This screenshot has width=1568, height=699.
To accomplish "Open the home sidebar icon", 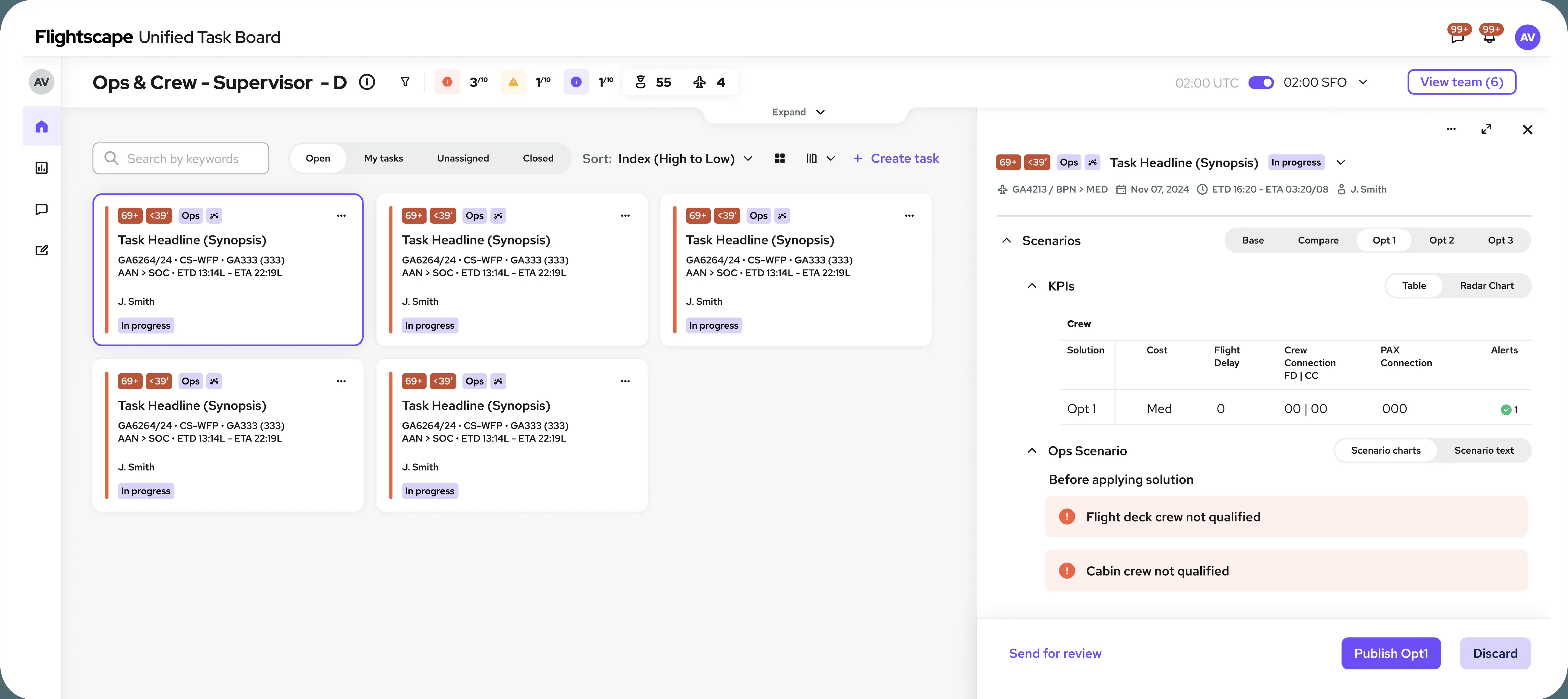I will [41, 127].
